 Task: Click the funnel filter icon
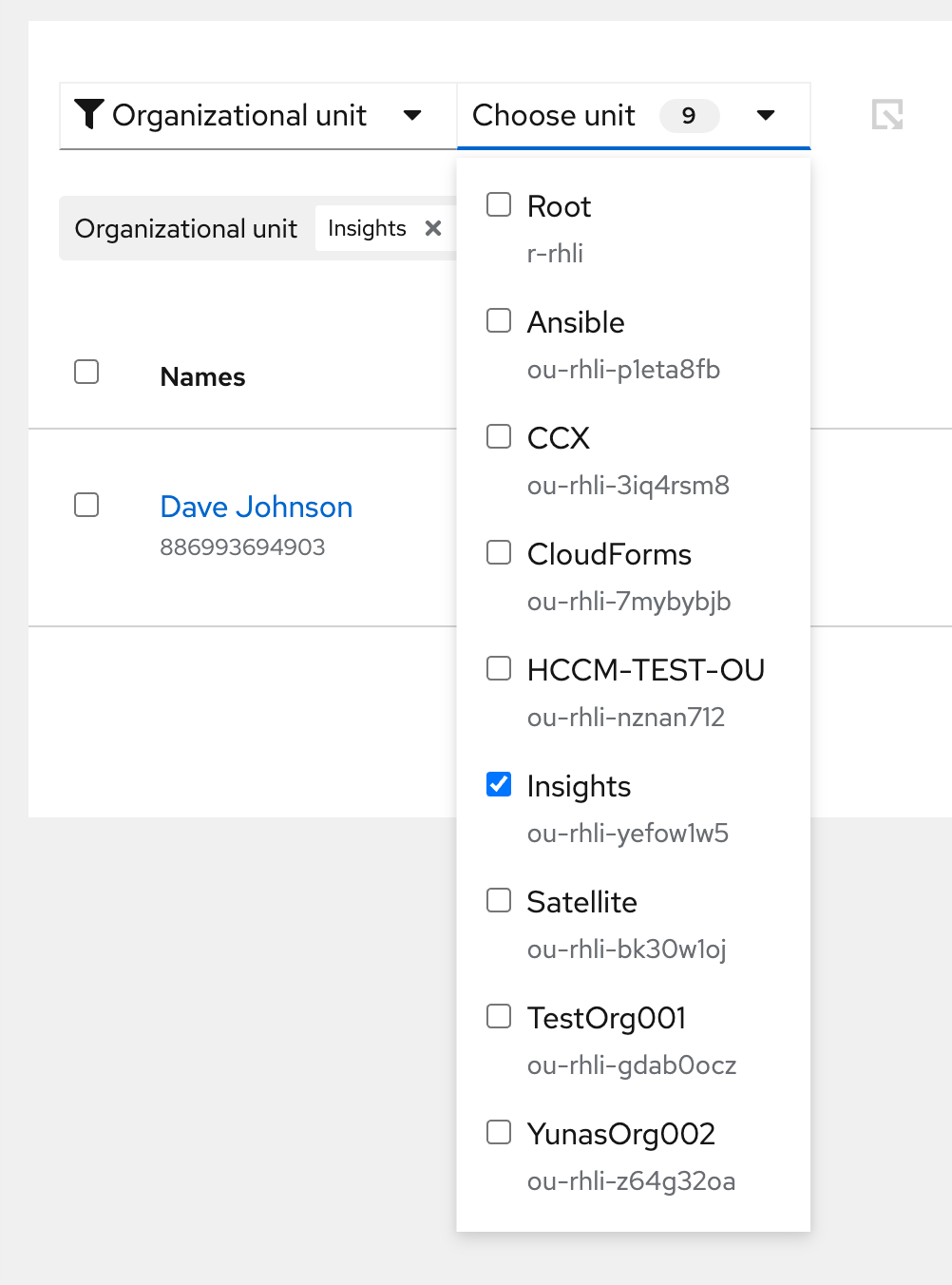tap(88, 115)
